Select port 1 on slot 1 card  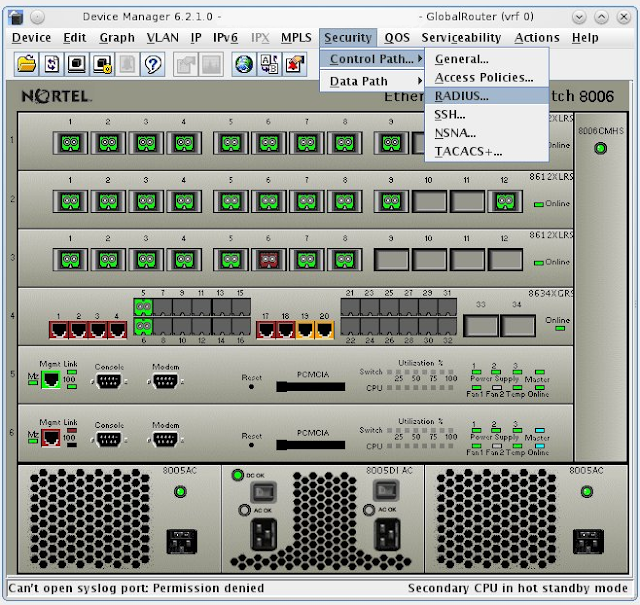(x=70, y=143)
